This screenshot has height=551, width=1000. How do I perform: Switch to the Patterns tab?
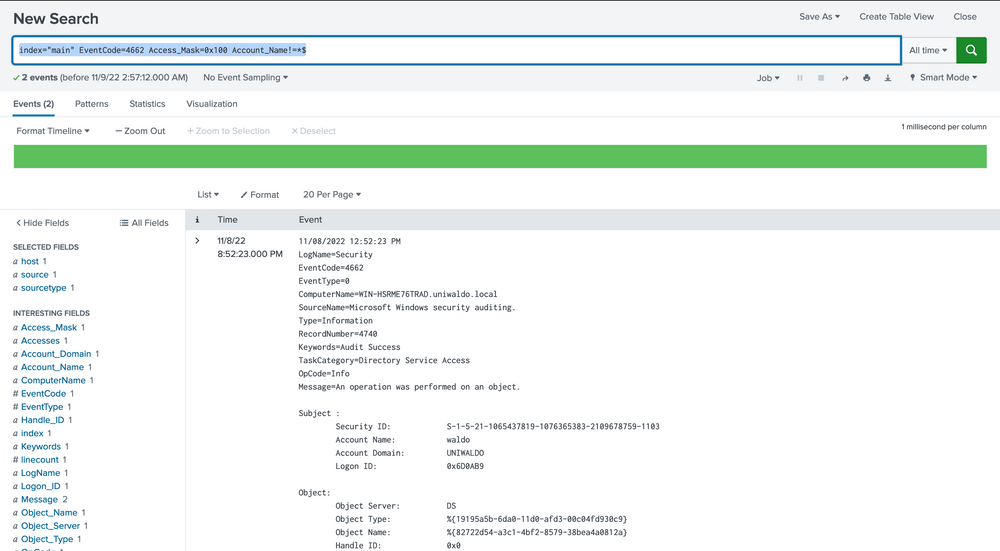92,104
